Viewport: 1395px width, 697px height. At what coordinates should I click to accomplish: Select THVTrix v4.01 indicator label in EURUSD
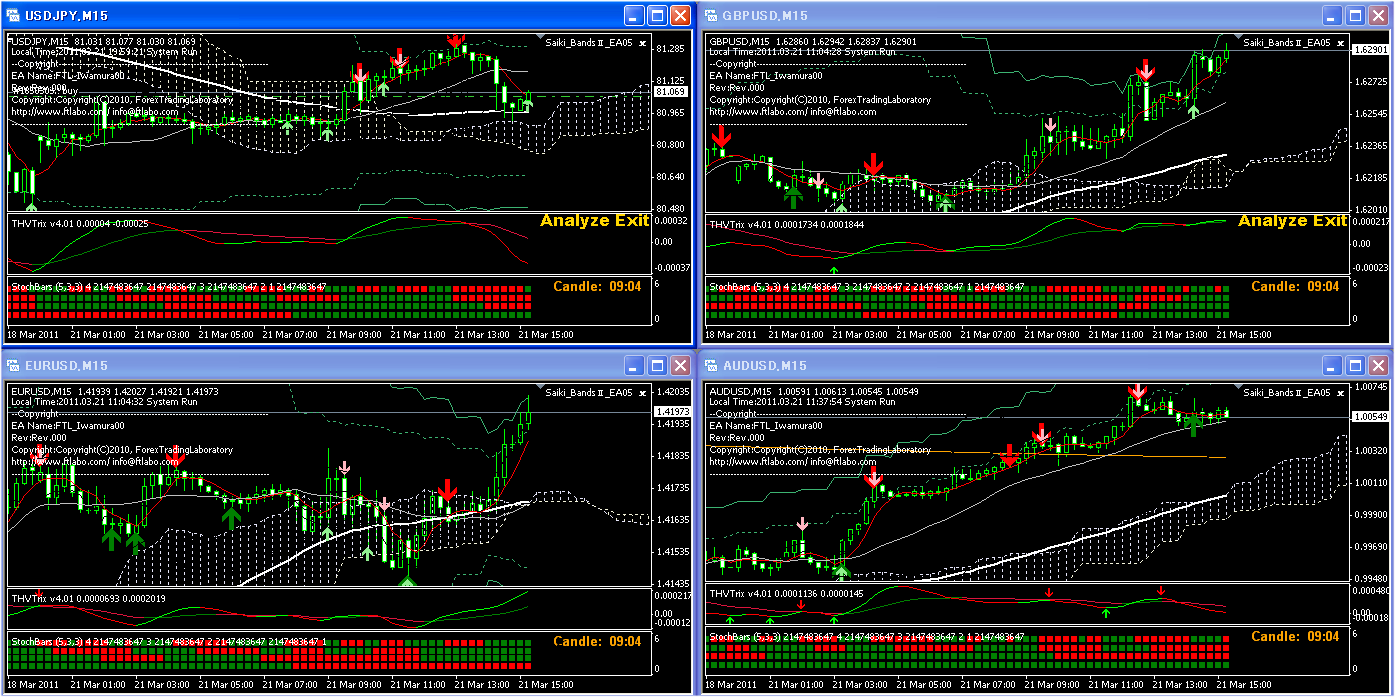point(41,598)
